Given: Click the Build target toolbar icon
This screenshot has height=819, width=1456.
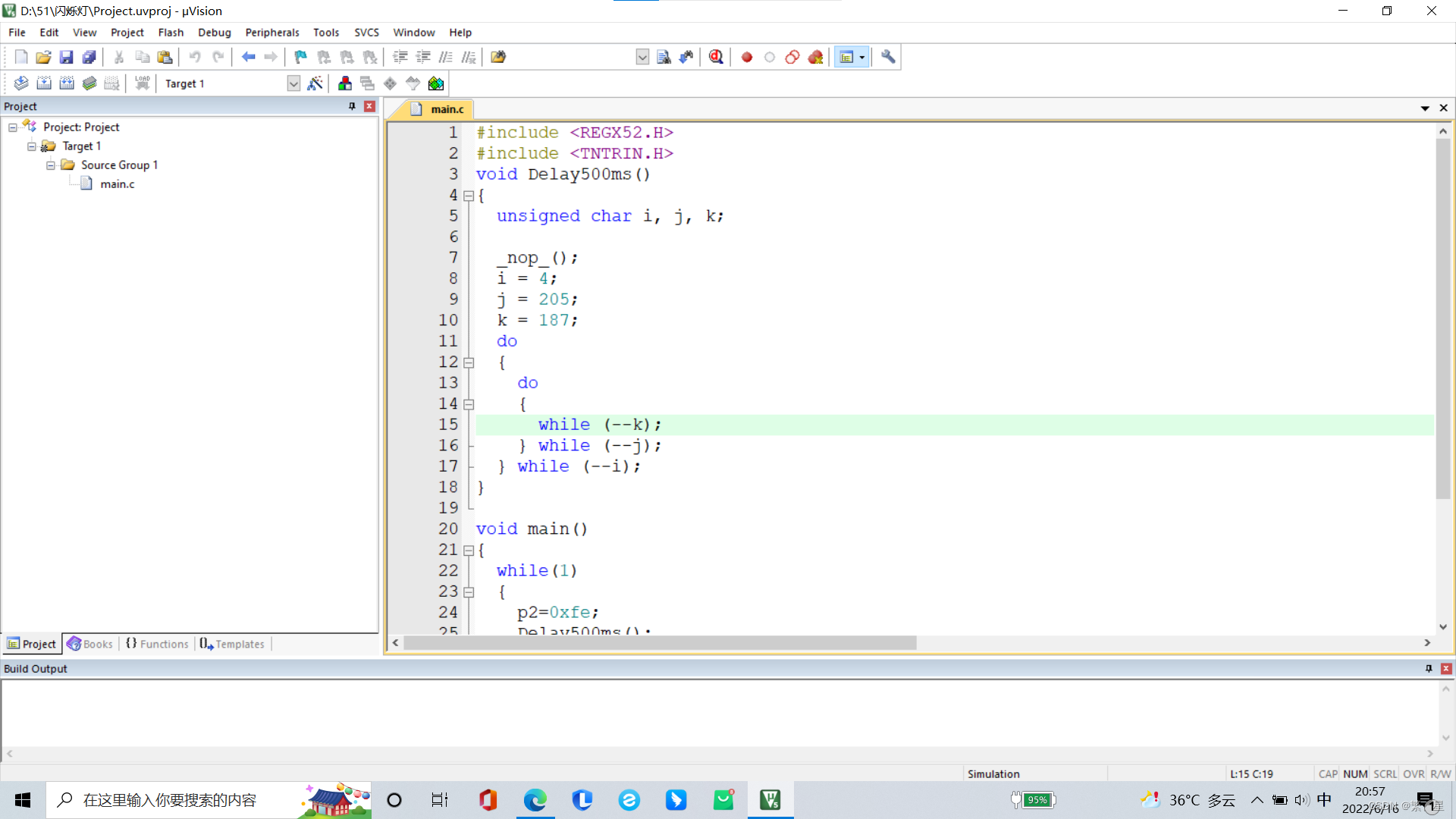Looking at the screenshot, I should click(x=44, y=83).
